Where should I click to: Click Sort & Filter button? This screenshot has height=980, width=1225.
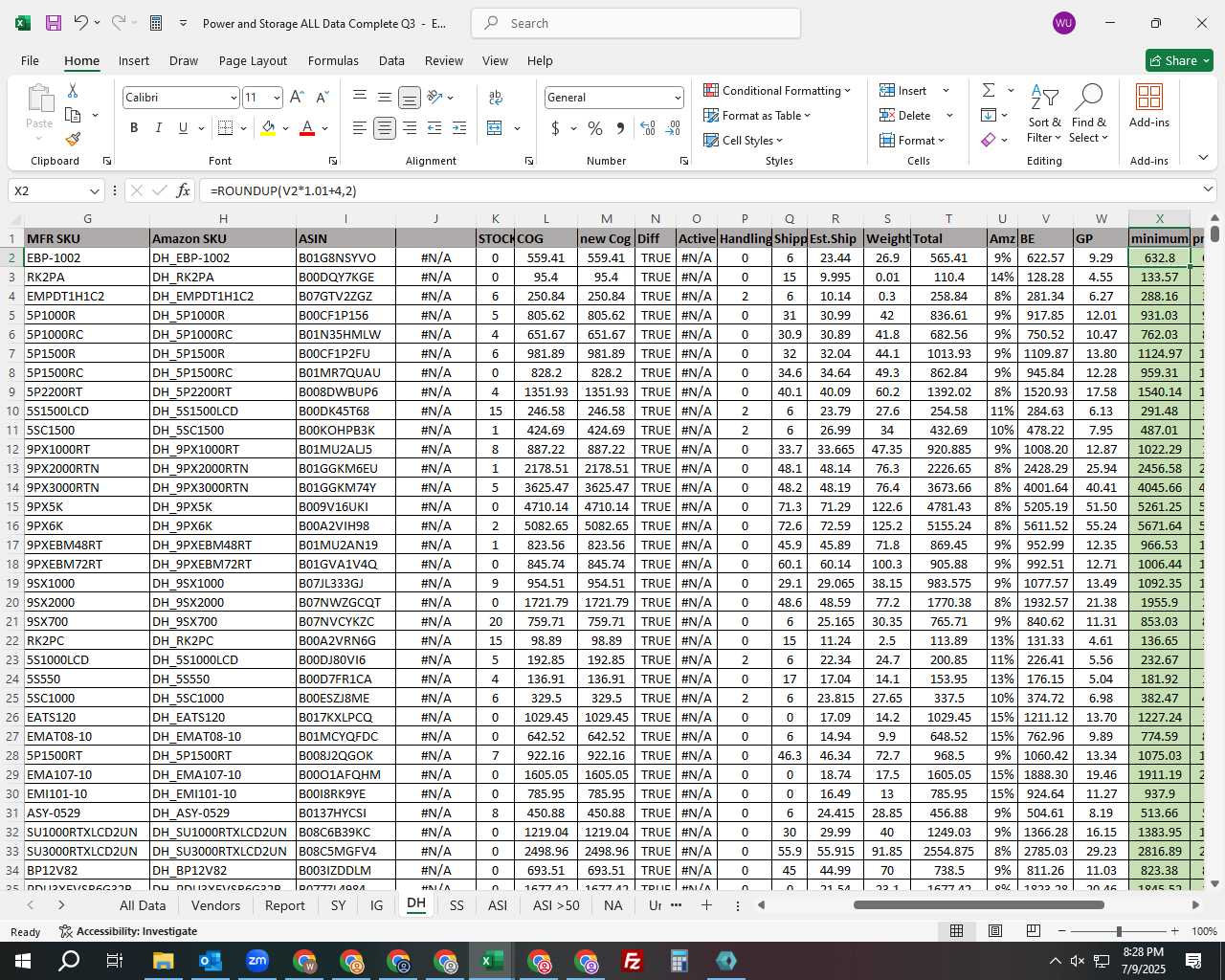(x=1044, y=113)
